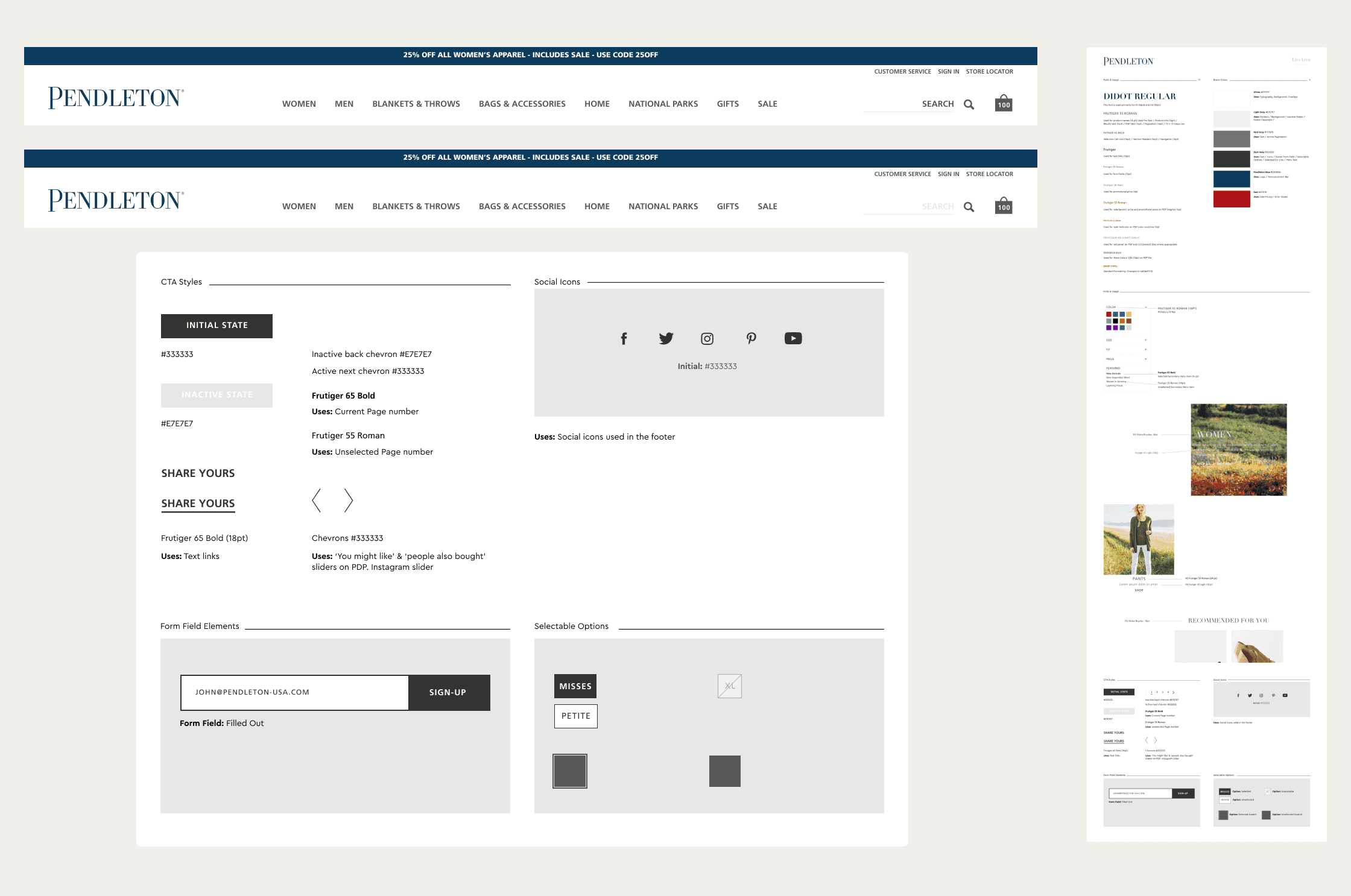The width and height of the screenshot is (1351, 896).
Task: Open NATIONAL PARKS menu in second header
Action: coord(663,207)
